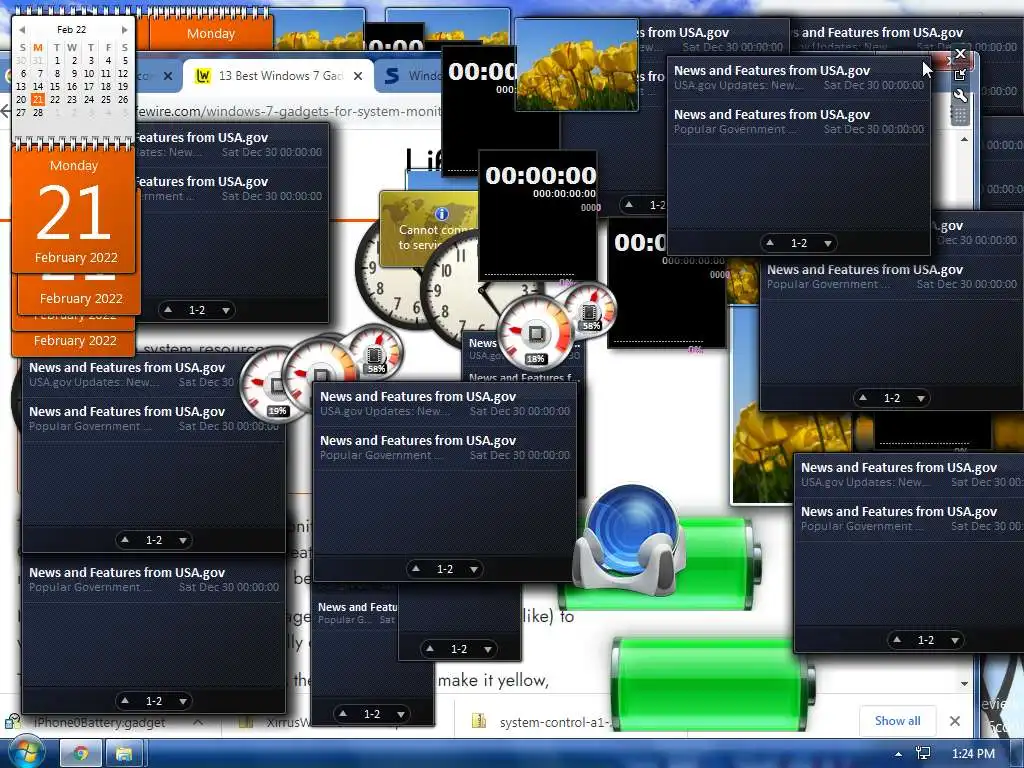Click up arrow in feed gadget touching the 19% dial
1024x768 pixels.
pos(125,540)
